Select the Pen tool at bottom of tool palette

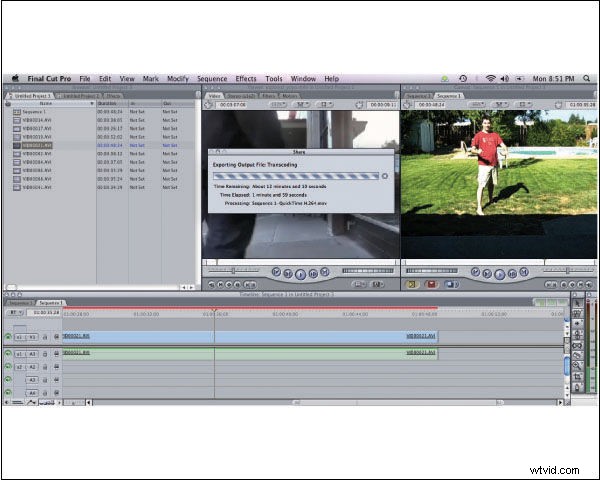pos(577,387)
